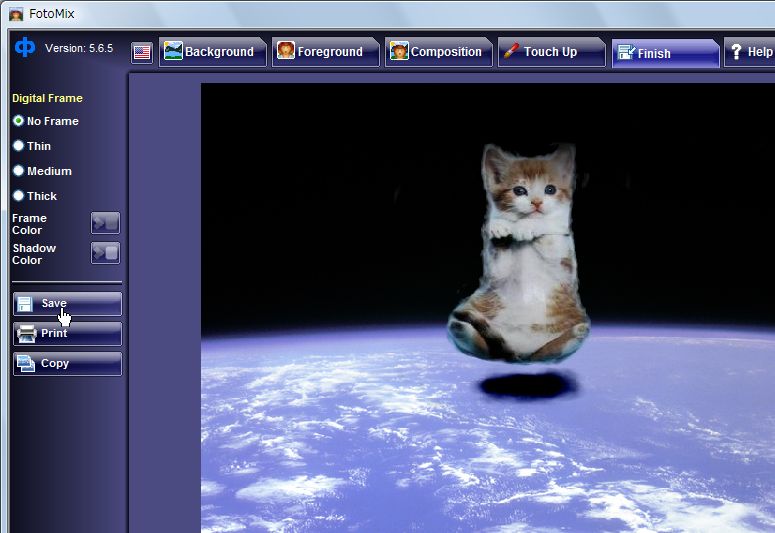Click the kitten in the preview image
775x533 pixels.
520,252
